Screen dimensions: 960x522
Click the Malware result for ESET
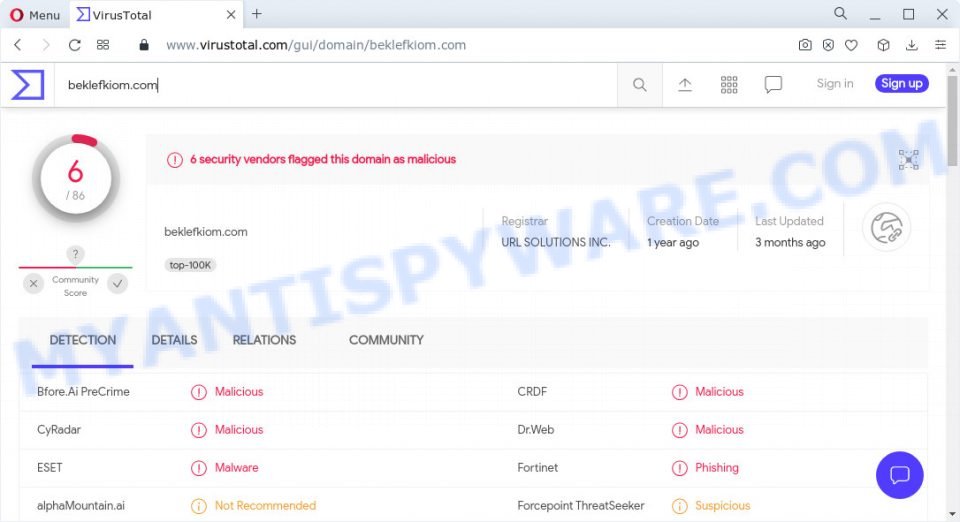pos(236,468)
